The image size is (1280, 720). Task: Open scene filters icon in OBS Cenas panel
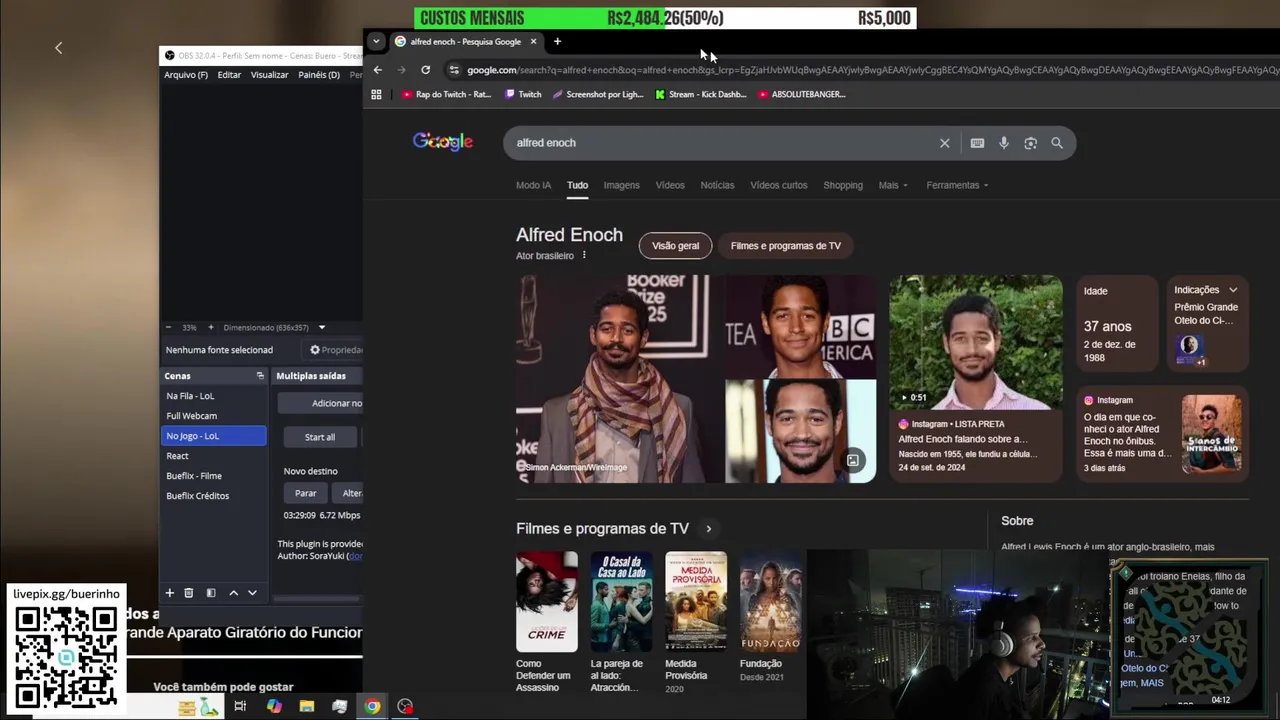coord(211,593)
